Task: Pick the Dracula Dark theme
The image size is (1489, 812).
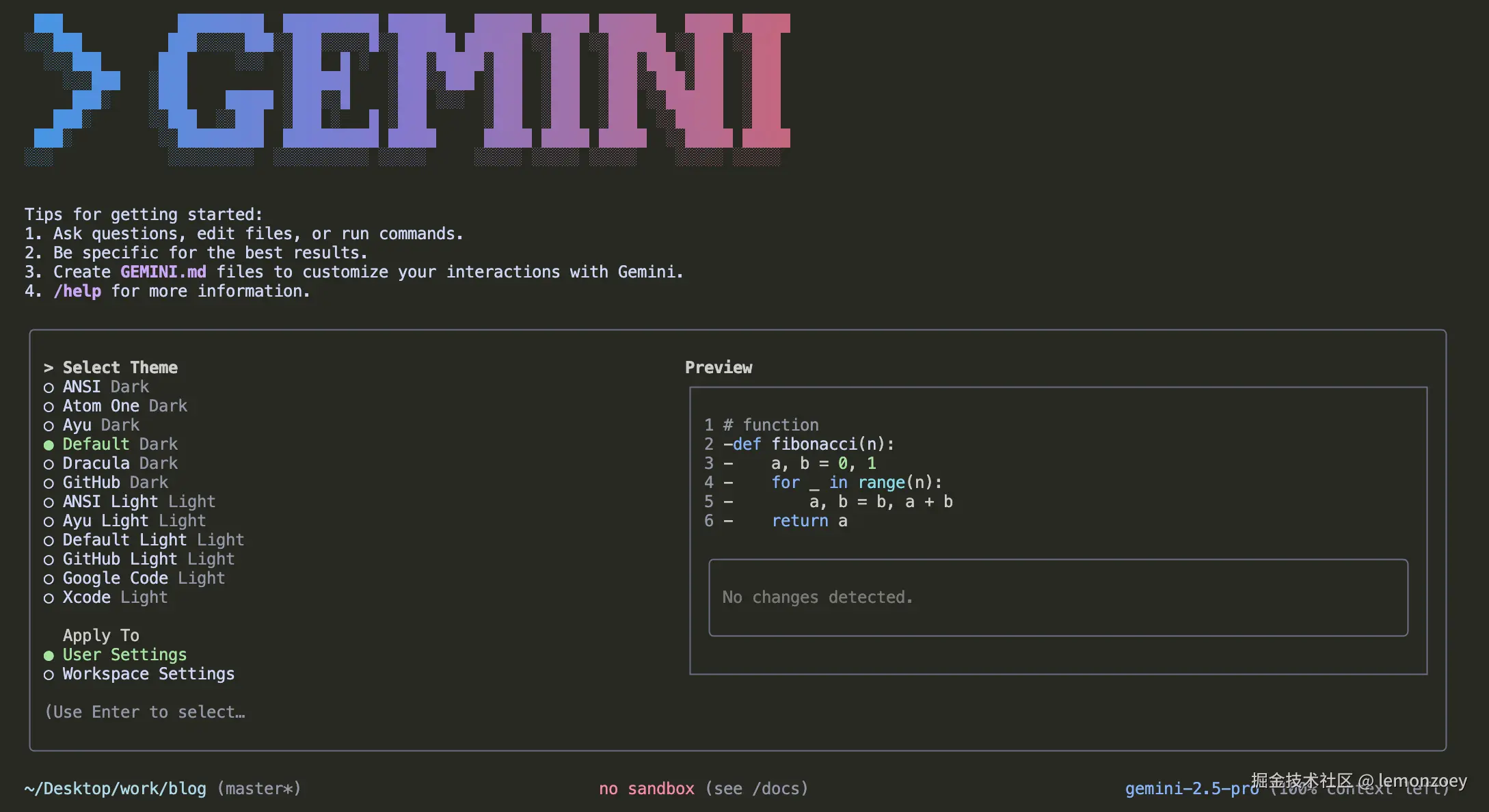Action: click(x=120, y=463)
